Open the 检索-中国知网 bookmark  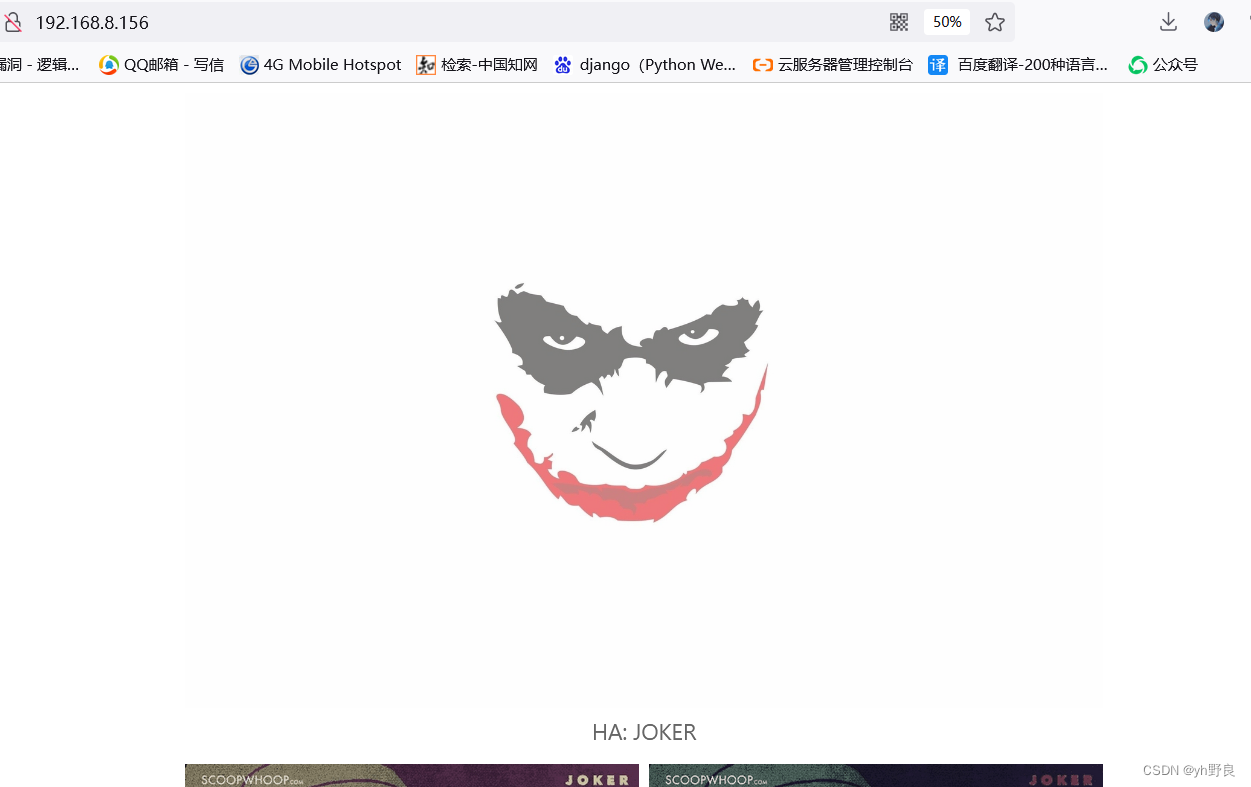click(477, 65)
